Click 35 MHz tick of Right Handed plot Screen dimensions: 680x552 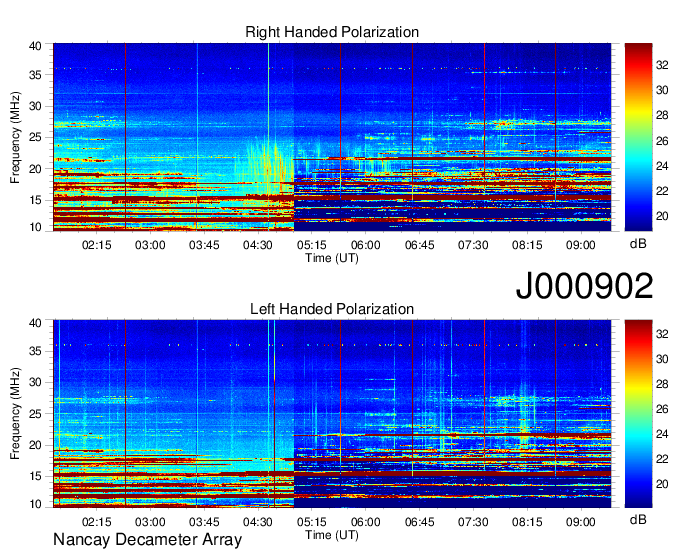pyautogui.click(x=35, y=75)
